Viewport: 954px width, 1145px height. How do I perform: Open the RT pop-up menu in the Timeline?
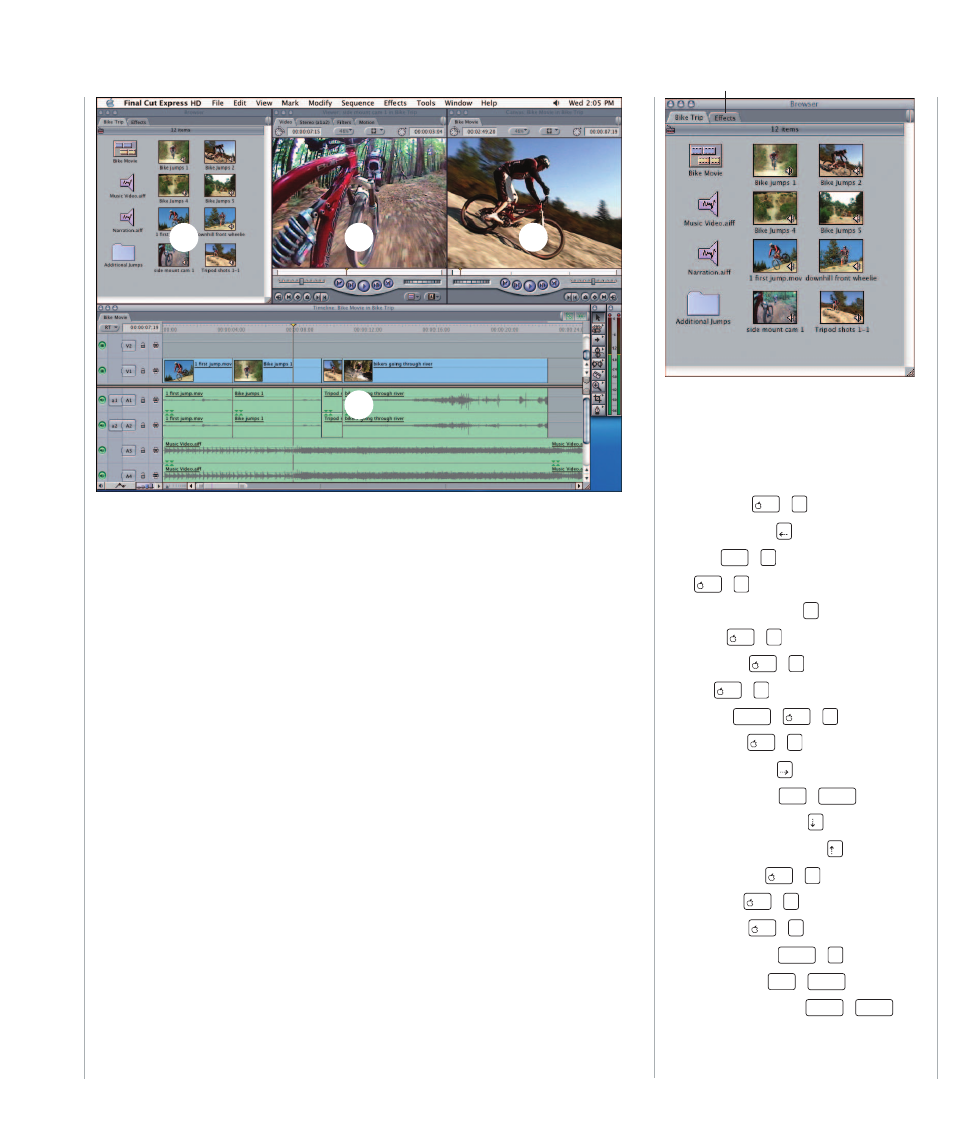110,327
